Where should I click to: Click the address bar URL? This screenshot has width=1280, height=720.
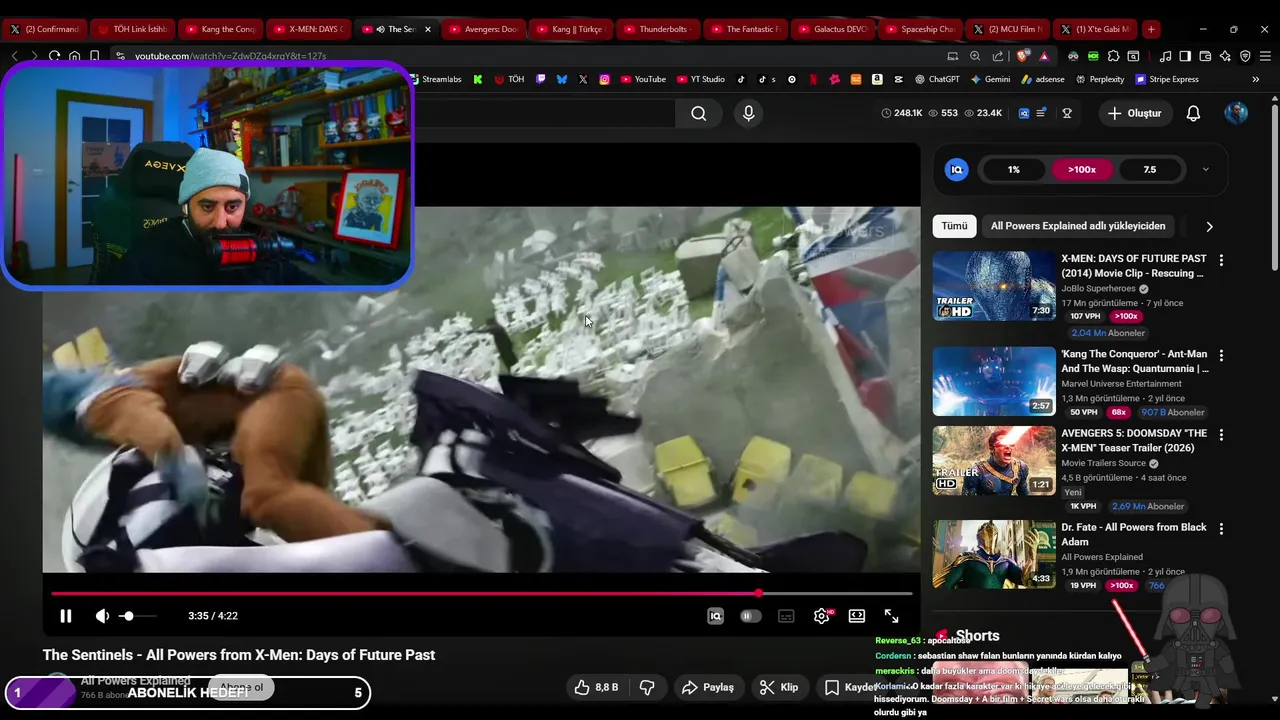pyautogui.click(x=230, y=56)
